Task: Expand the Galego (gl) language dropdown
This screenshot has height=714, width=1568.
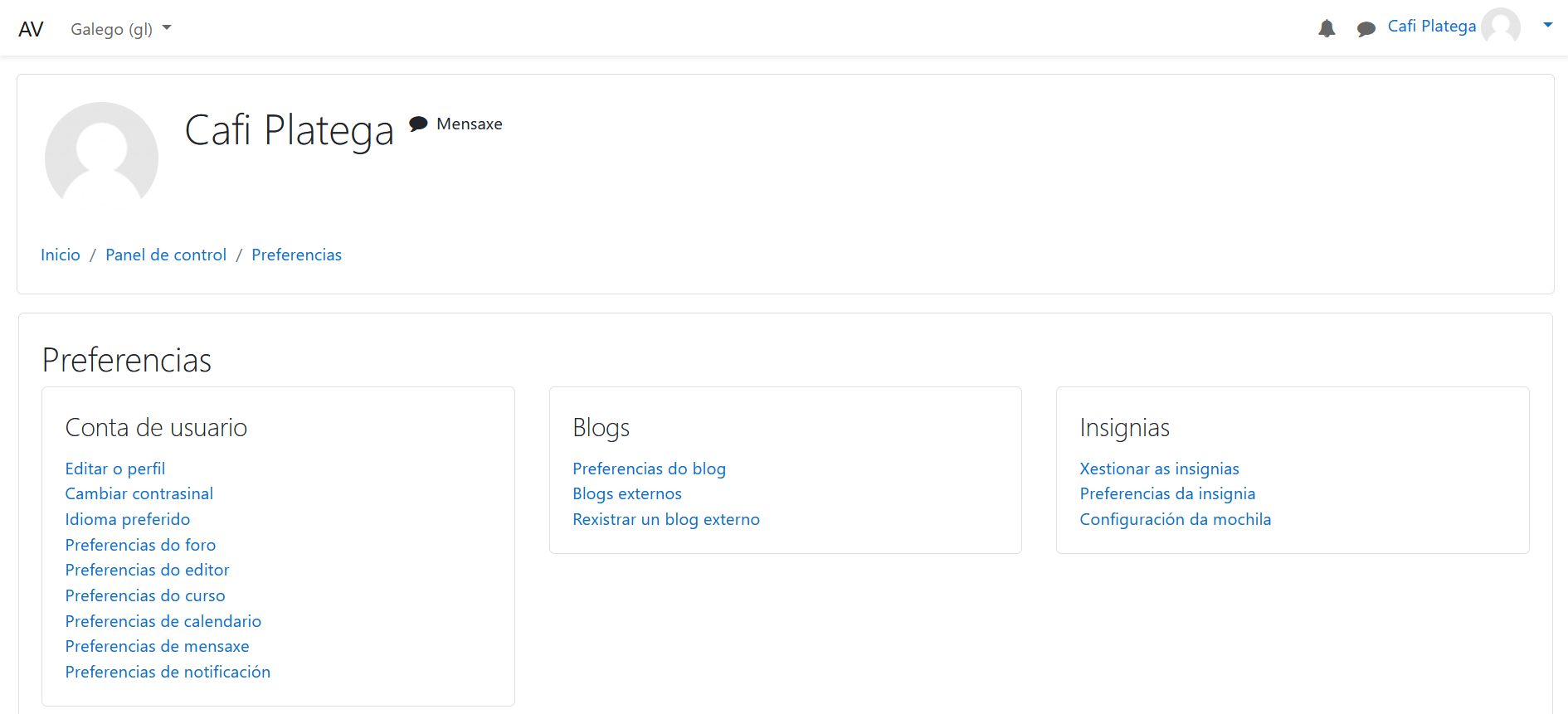Action: (121, 29)
